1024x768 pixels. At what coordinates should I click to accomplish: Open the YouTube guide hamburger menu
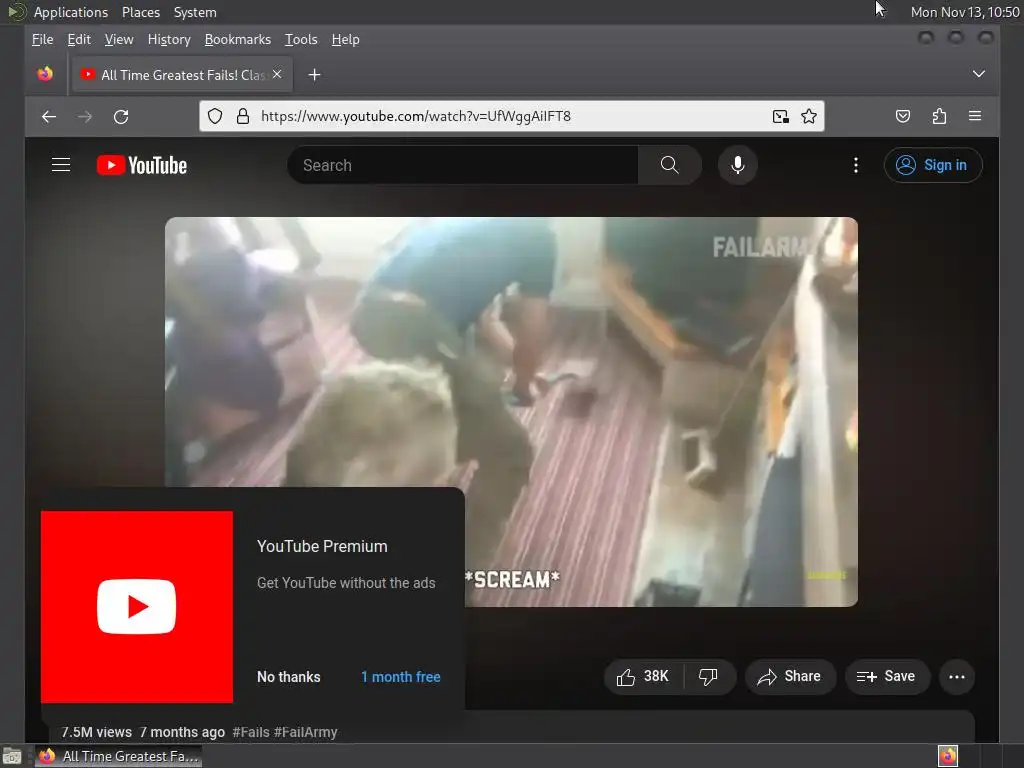click(x=61, y=165)
